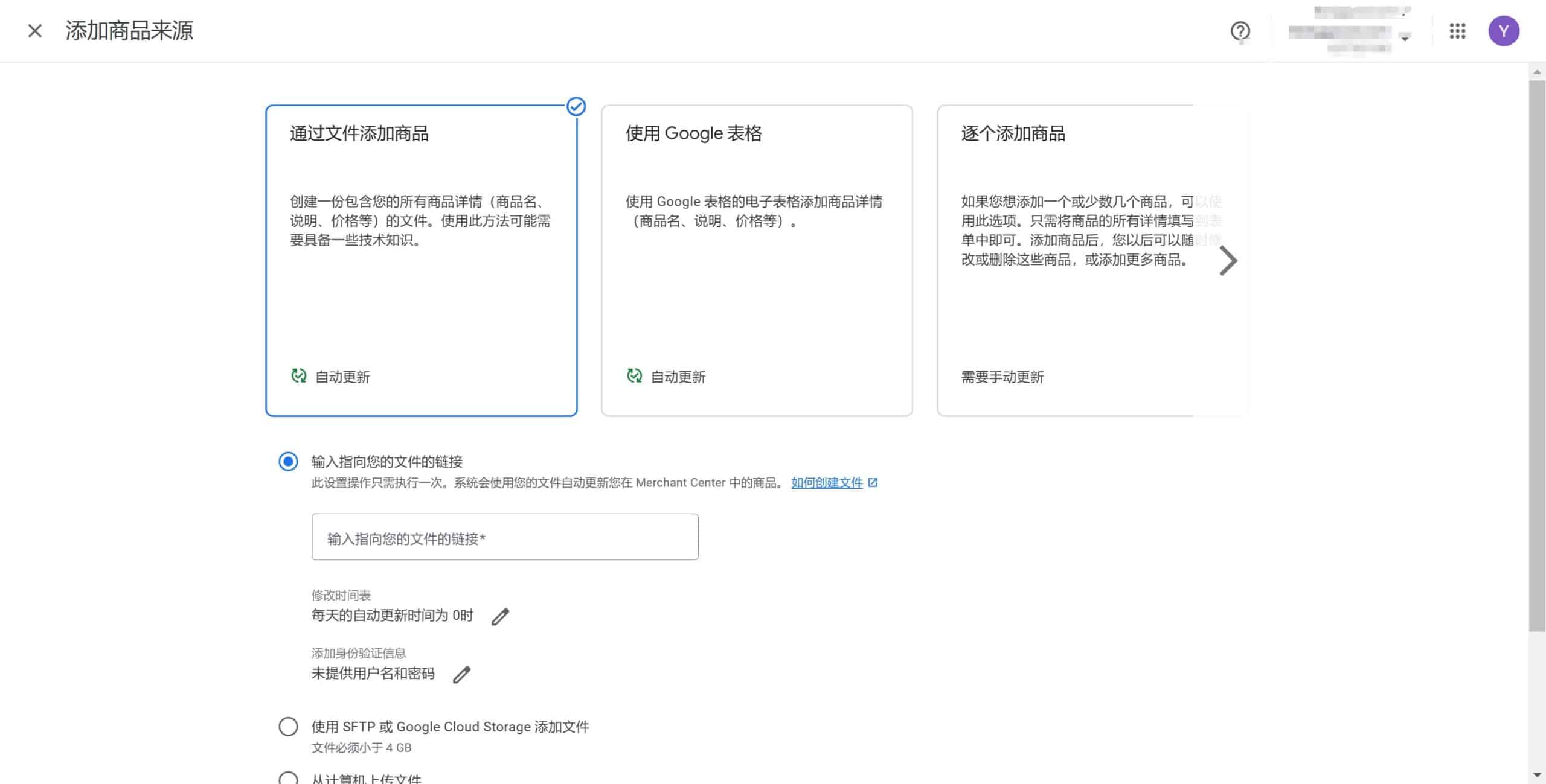The width and height of the screenshot is (1546, 784).
Task: Click the page scrollbar up arrow
Action: click(1537, 72)
